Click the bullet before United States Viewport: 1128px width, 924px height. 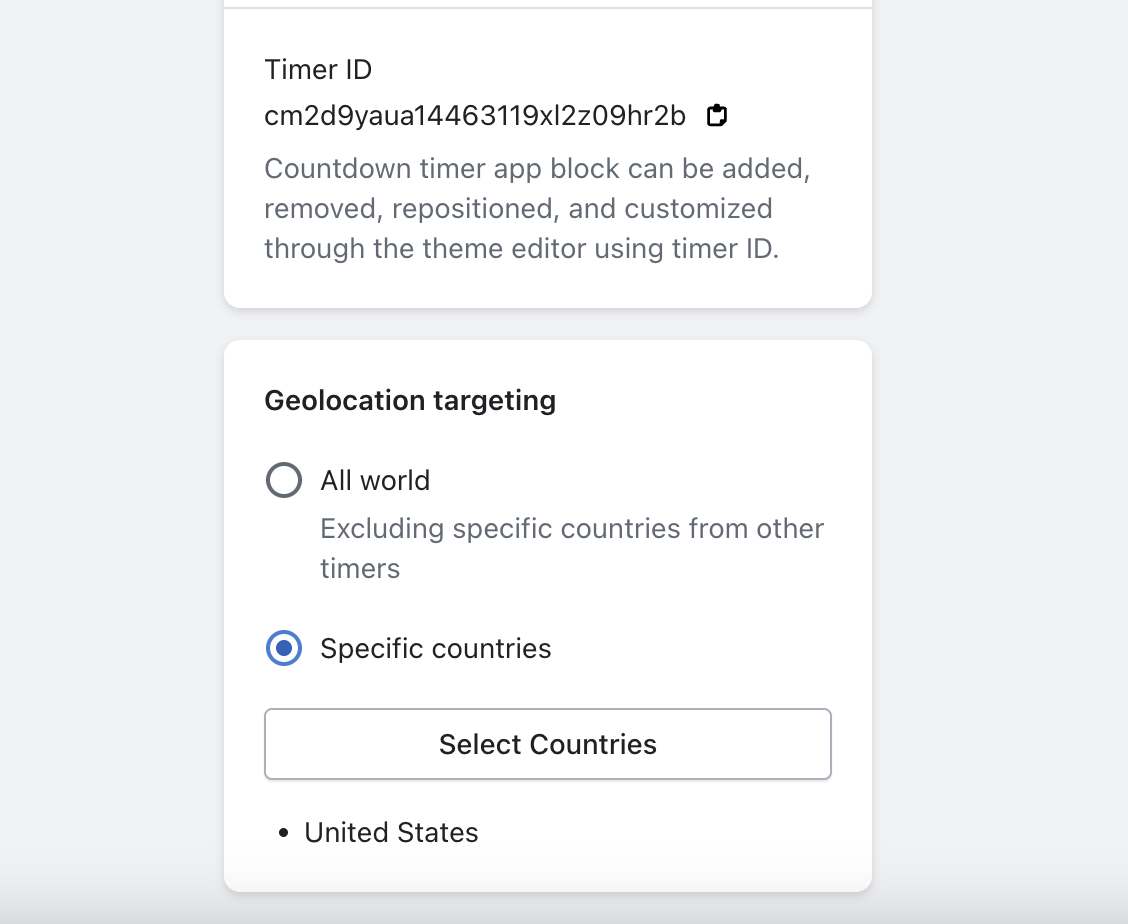pos(284,833)
